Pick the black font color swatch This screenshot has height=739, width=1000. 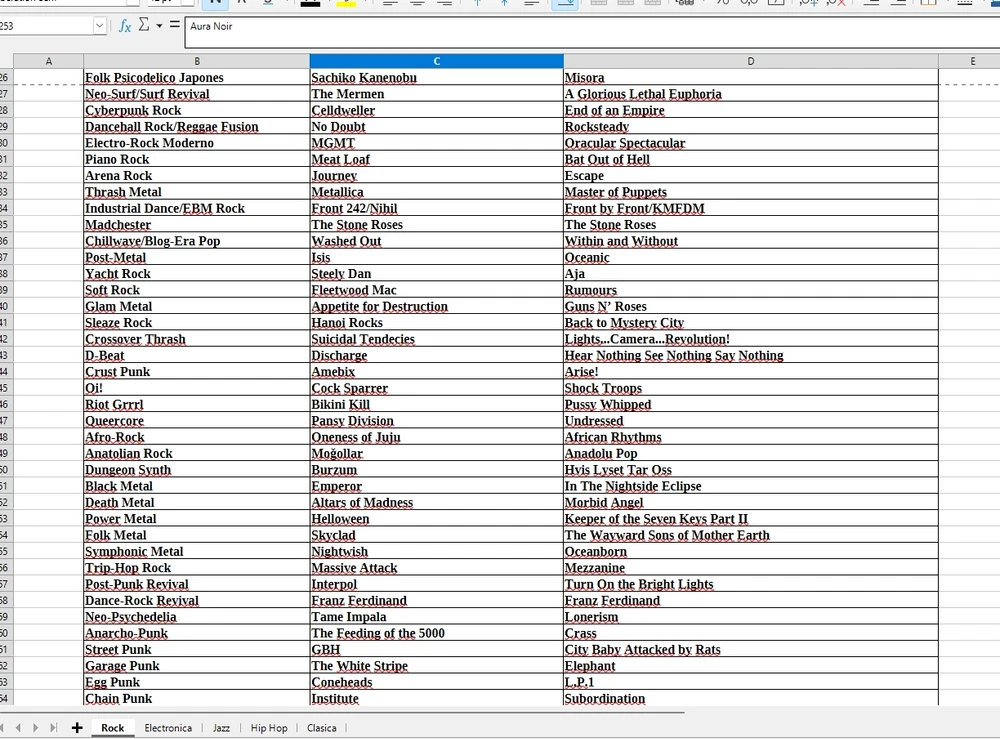(x=311, y=3)
